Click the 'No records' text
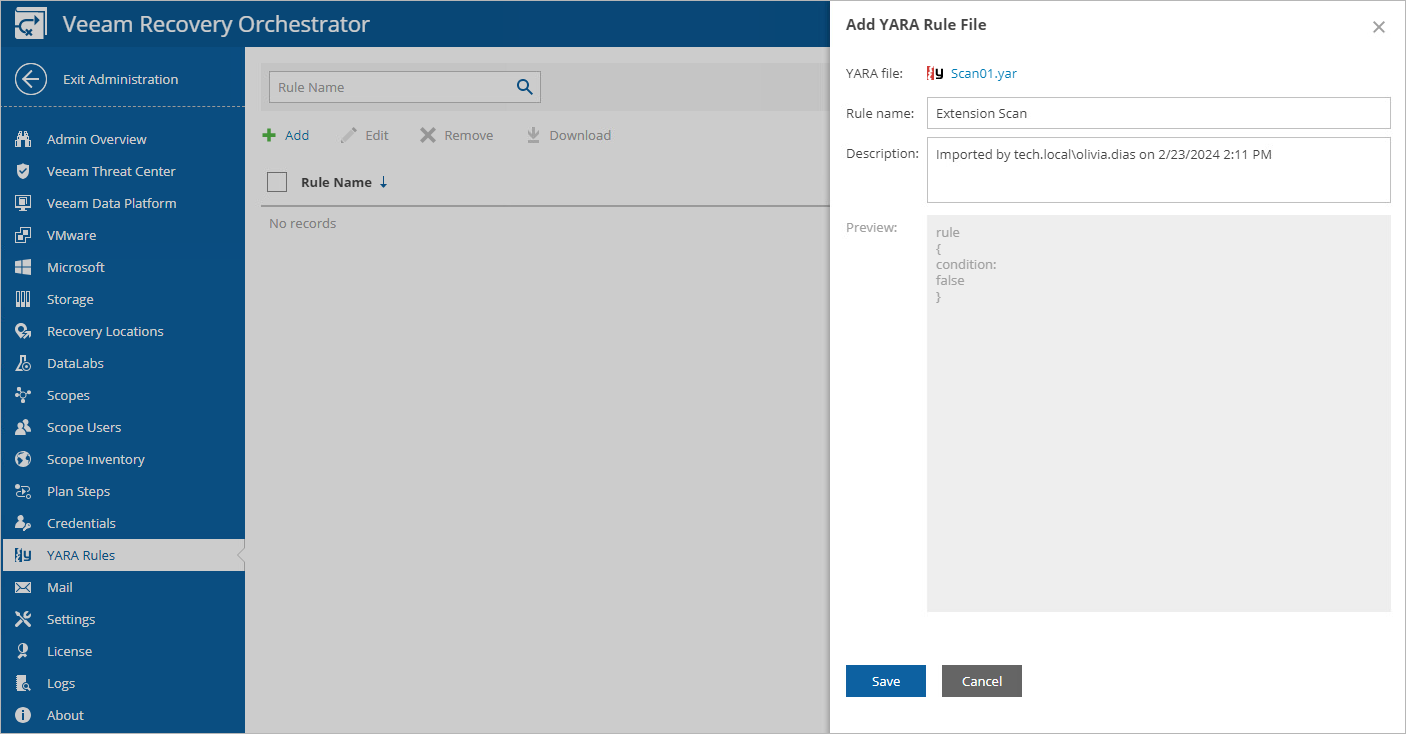The height and width of the screenshot is (734, 1406). 303,223
